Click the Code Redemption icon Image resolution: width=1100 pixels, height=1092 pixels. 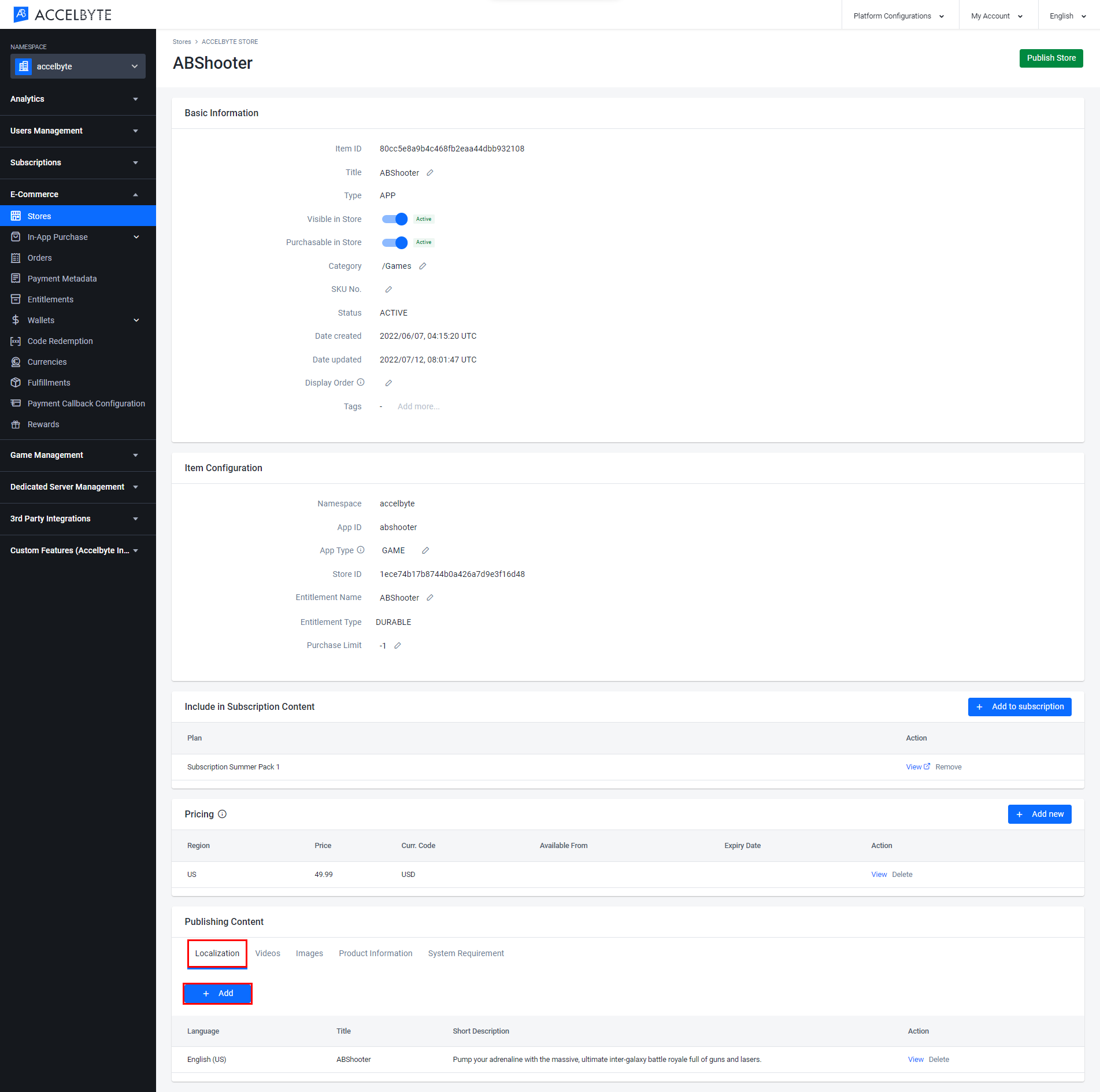coord(16,341)
